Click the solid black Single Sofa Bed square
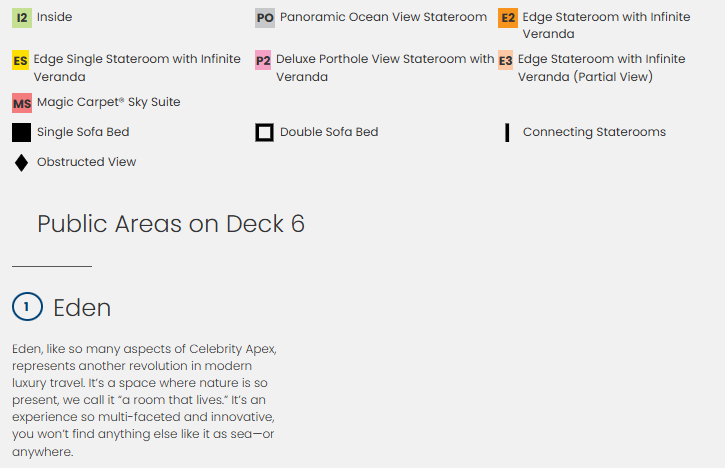This screenshot has height=468, width=725. pyautogui.click(x=21, y=132)
